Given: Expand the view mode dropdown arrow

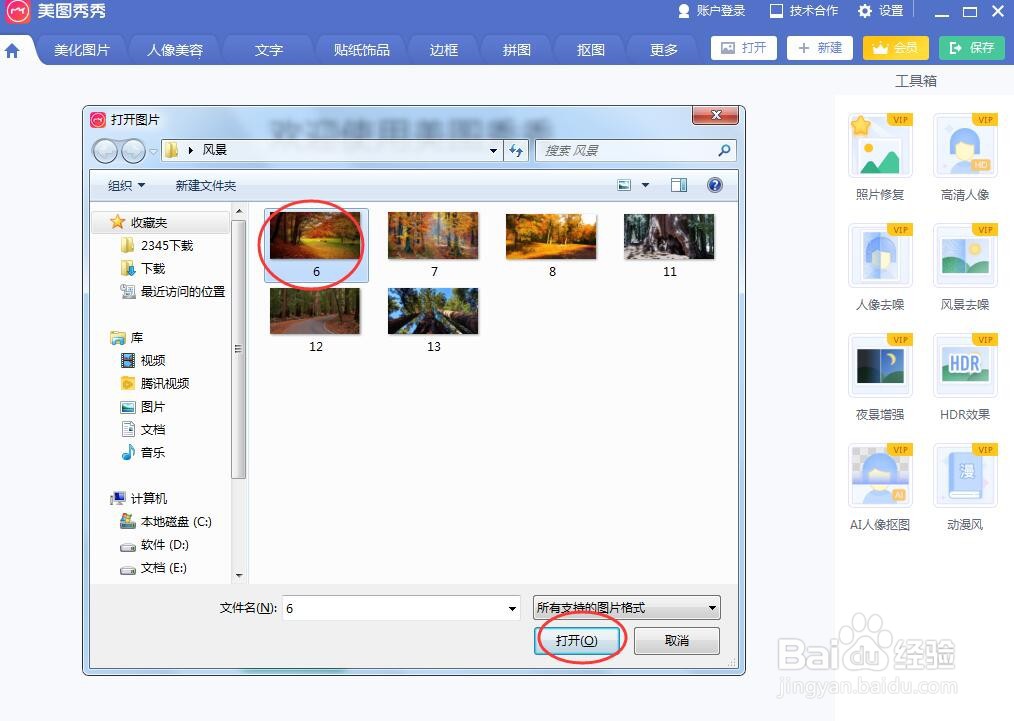Looking at the screenshot, I should pyautogui.click(x=645, y=185).
